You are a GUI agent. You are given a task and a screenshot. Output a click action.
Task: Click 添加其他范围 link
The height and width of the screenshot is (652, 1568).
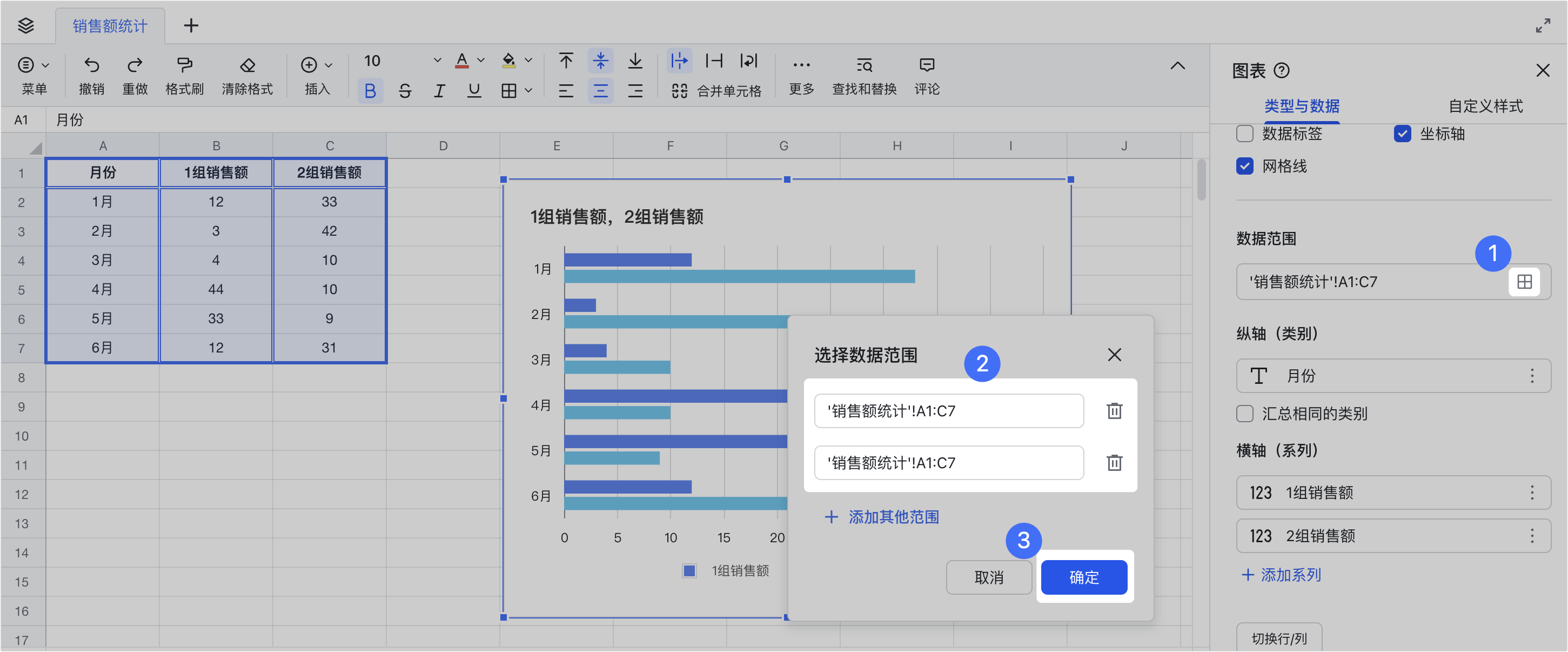point(881,517)
